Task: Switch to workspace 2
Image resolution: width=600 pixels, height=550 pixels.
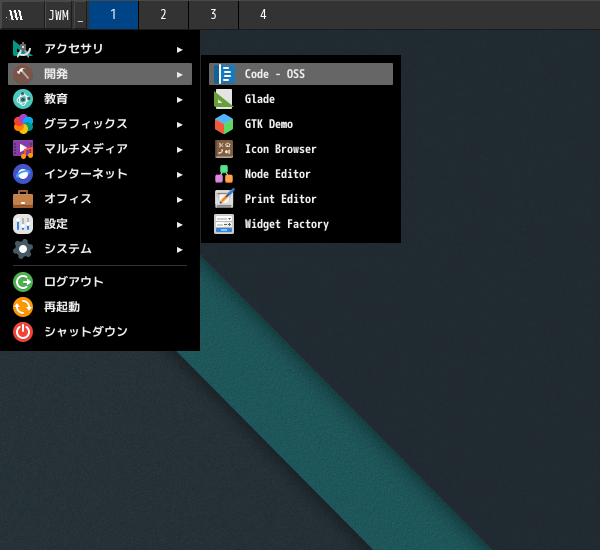Action: 163,15
